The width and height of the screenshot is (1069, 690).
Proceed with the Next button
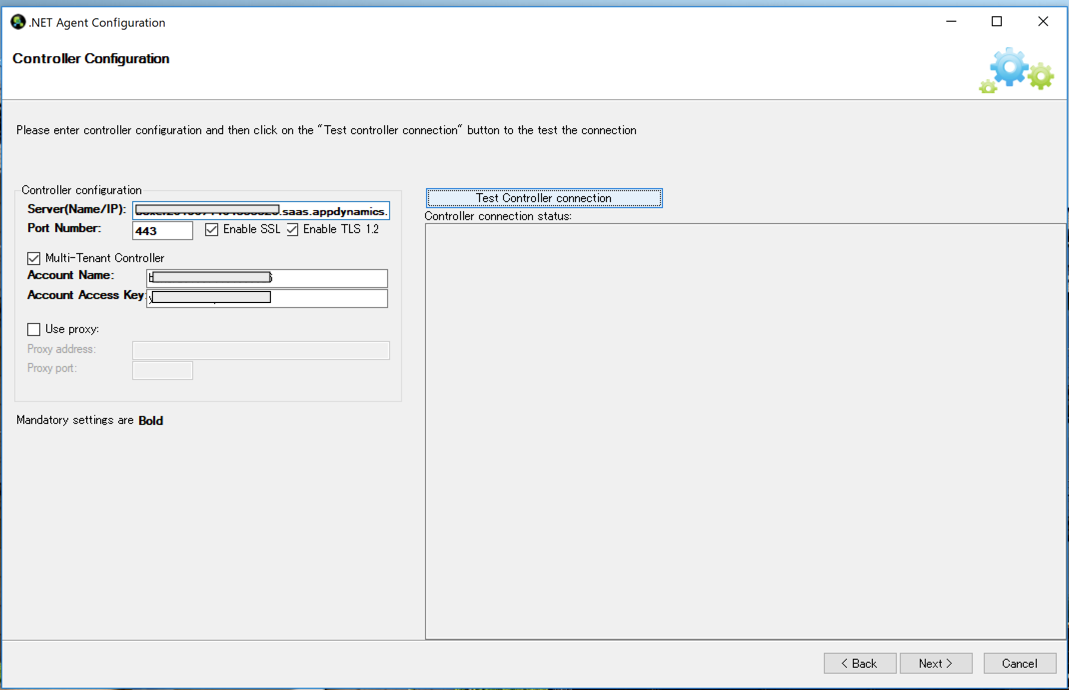point(936,663)
